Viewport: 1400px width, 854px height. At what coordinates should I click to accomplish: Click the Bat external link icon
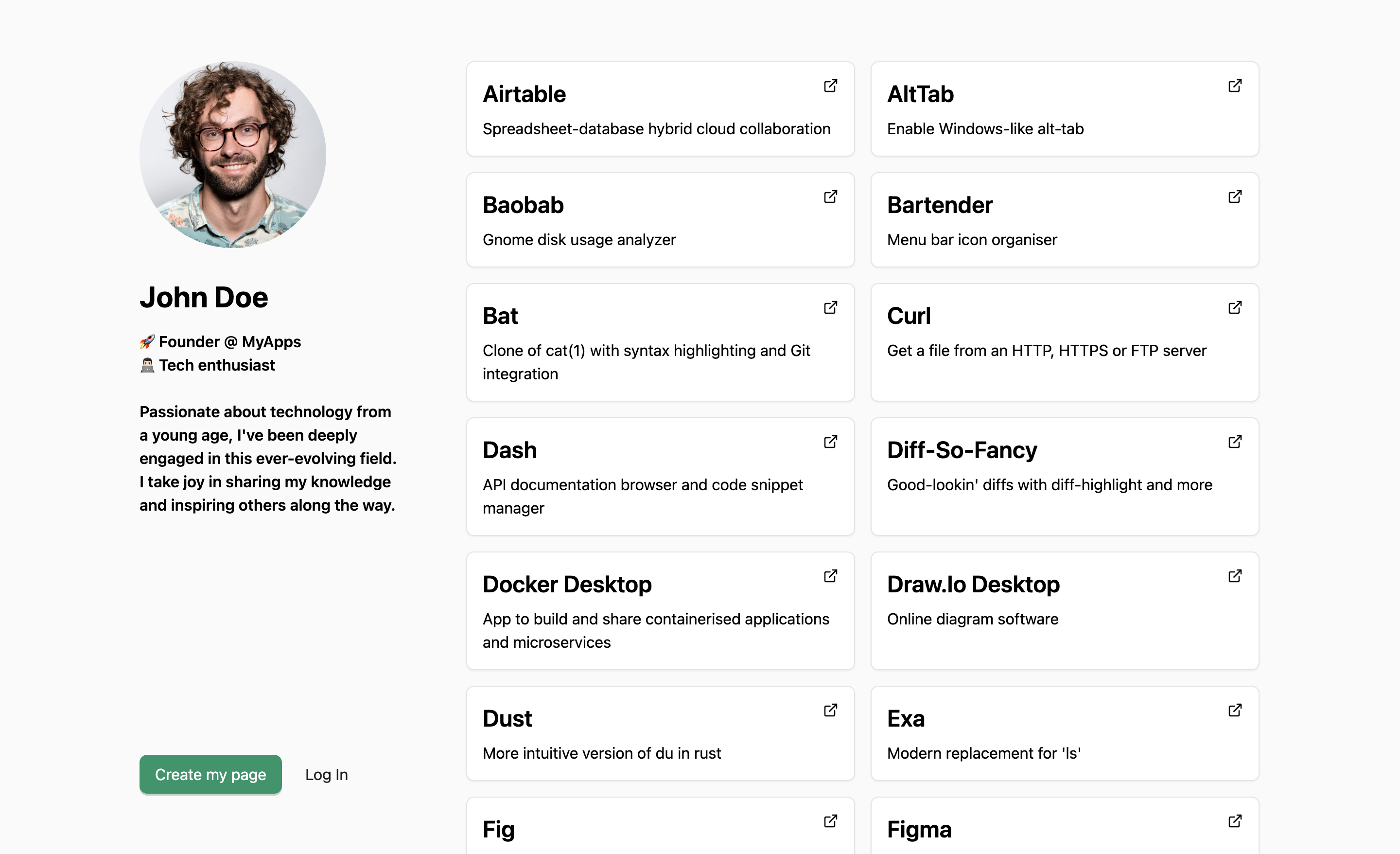[x=830, y=307]
